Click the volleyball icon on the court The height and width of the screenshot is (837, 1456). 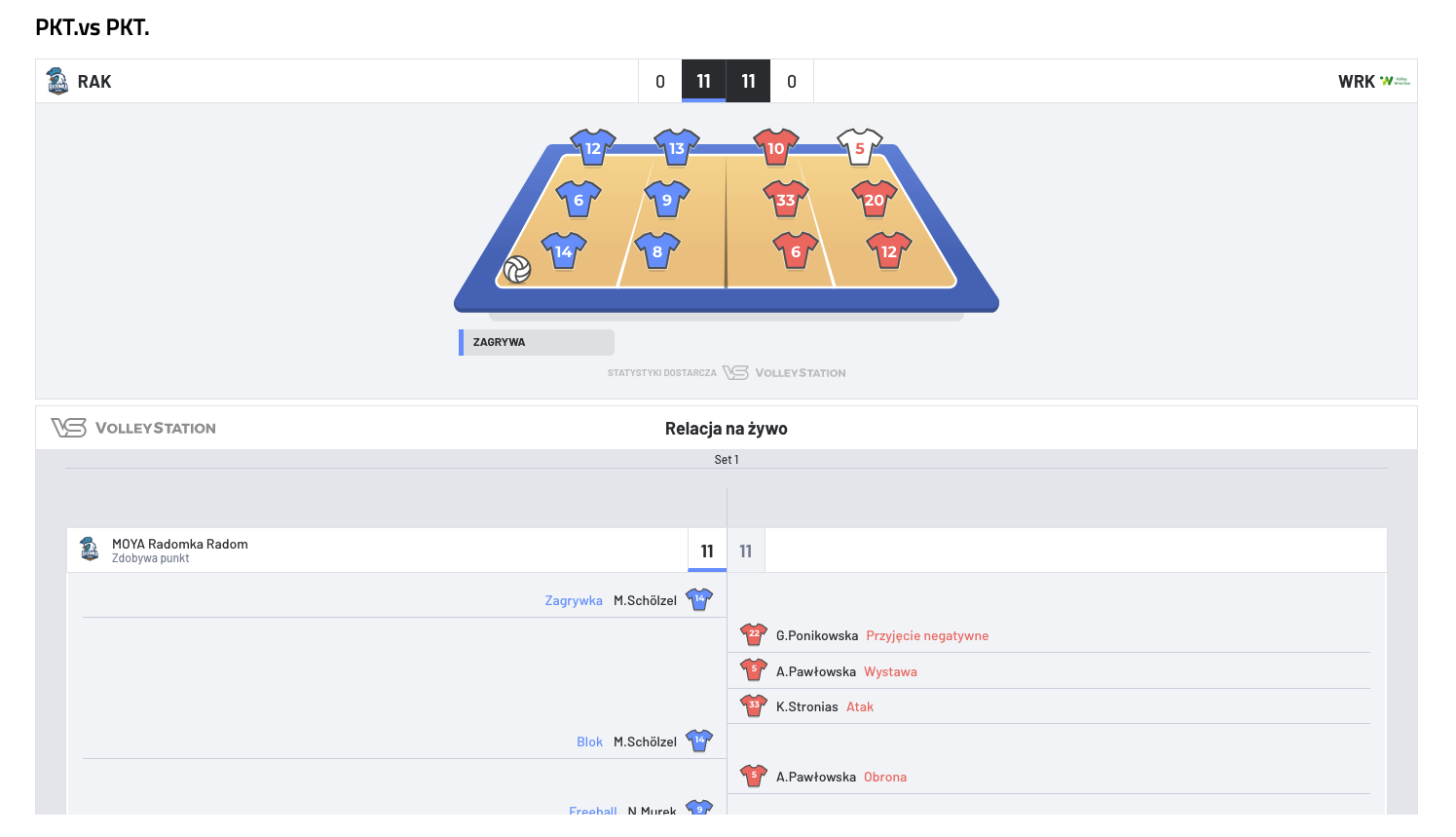pyautogui.click(x=517, y=269)
